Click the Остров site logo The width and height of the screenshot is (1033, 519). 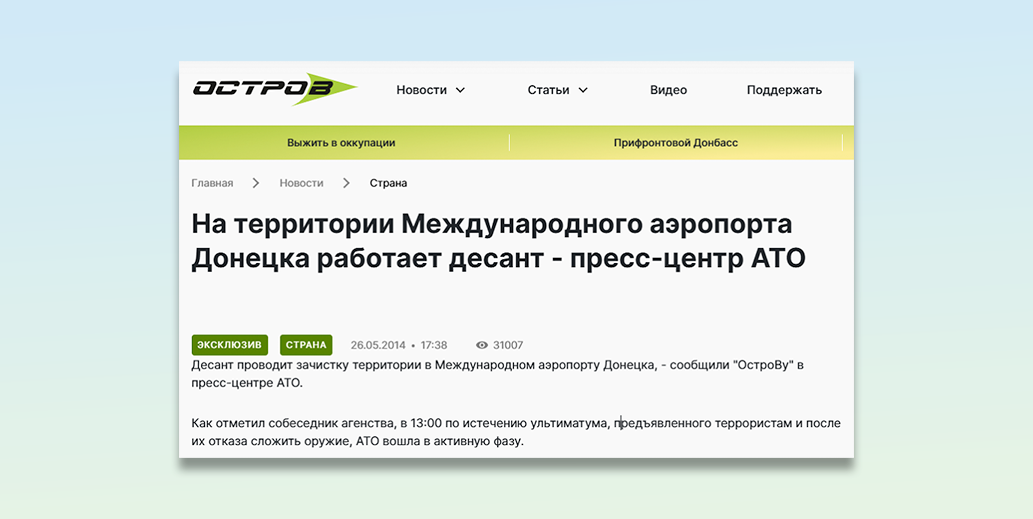click(x=275, y=88)
